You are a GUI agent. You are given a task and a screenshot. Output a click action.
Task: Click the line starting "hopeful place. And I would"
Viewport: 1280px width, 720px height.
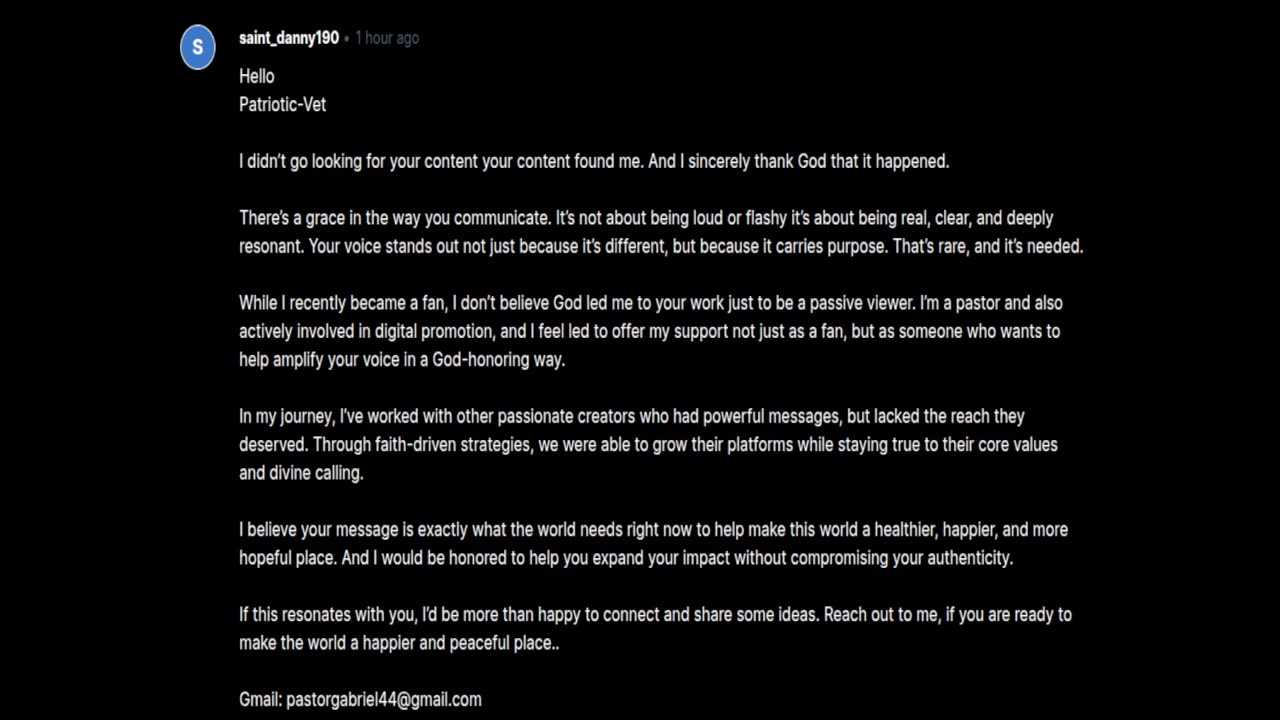(x=625, y=558)
